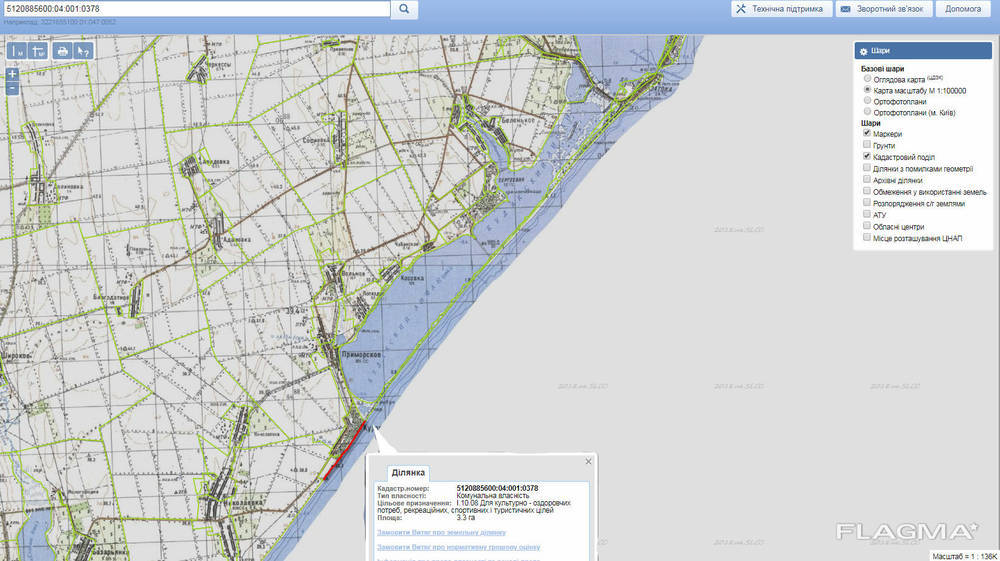Click the gear icon in Шари header
The width and height of the screenshot is (1000, 561).
864,50
